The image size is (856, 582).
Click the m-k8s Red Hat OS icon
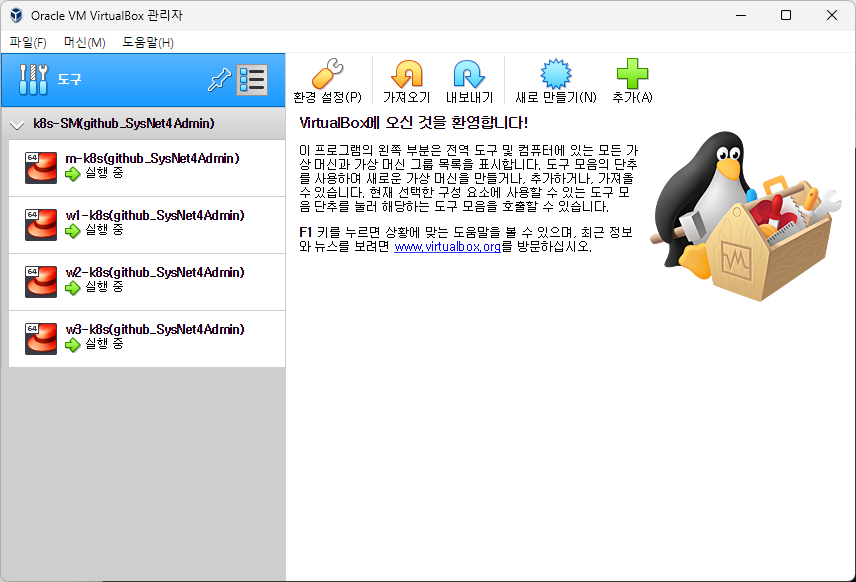tap(41, 168)
